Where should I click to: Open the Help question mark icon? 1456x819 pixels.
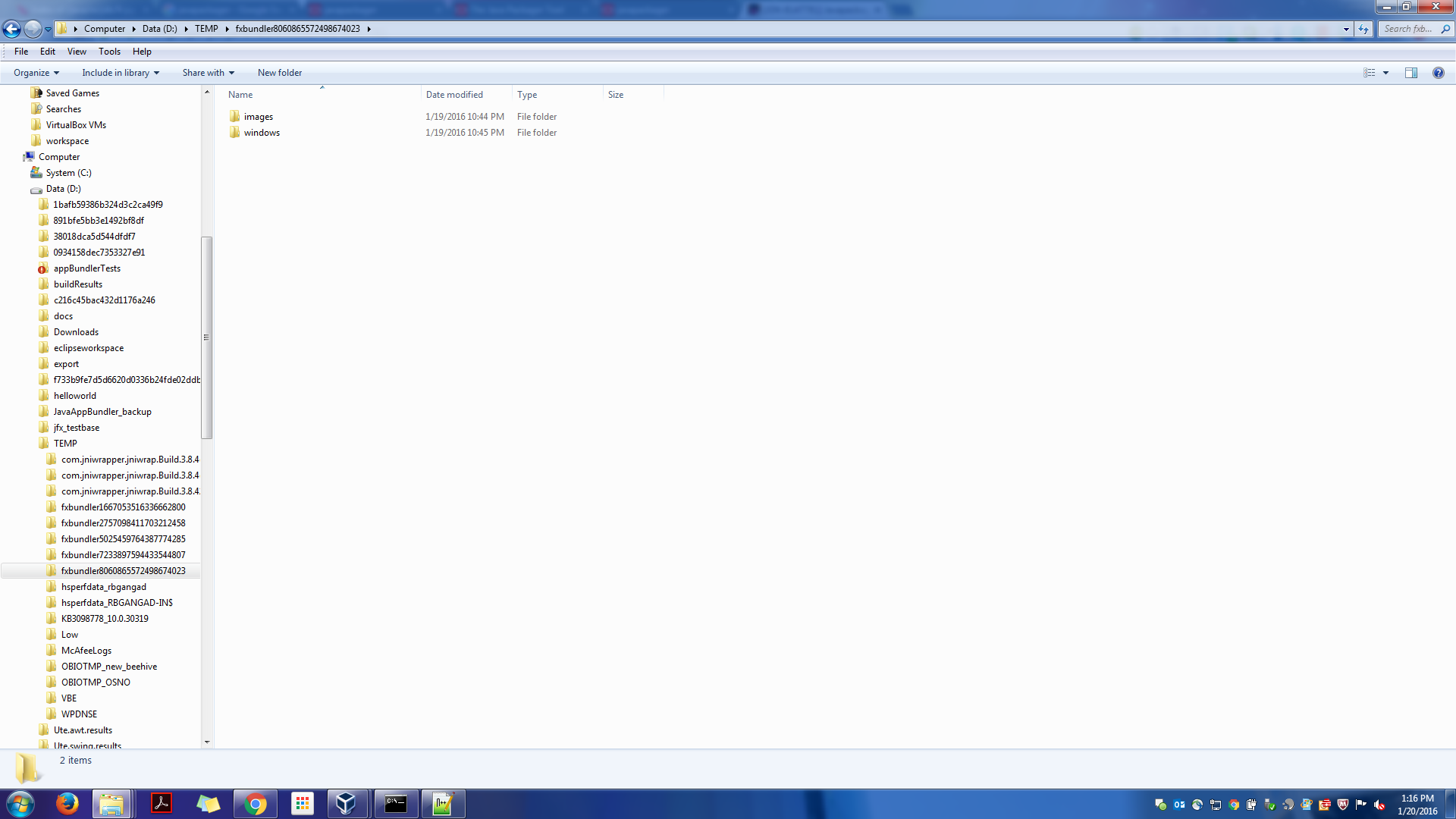pos(1438,73)
